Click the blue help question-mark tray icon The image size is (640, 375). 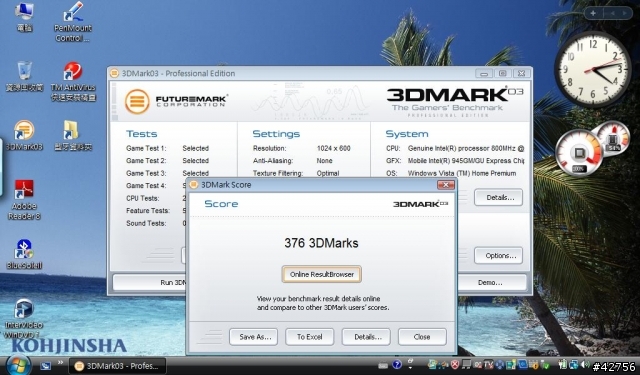click(397, 364)
